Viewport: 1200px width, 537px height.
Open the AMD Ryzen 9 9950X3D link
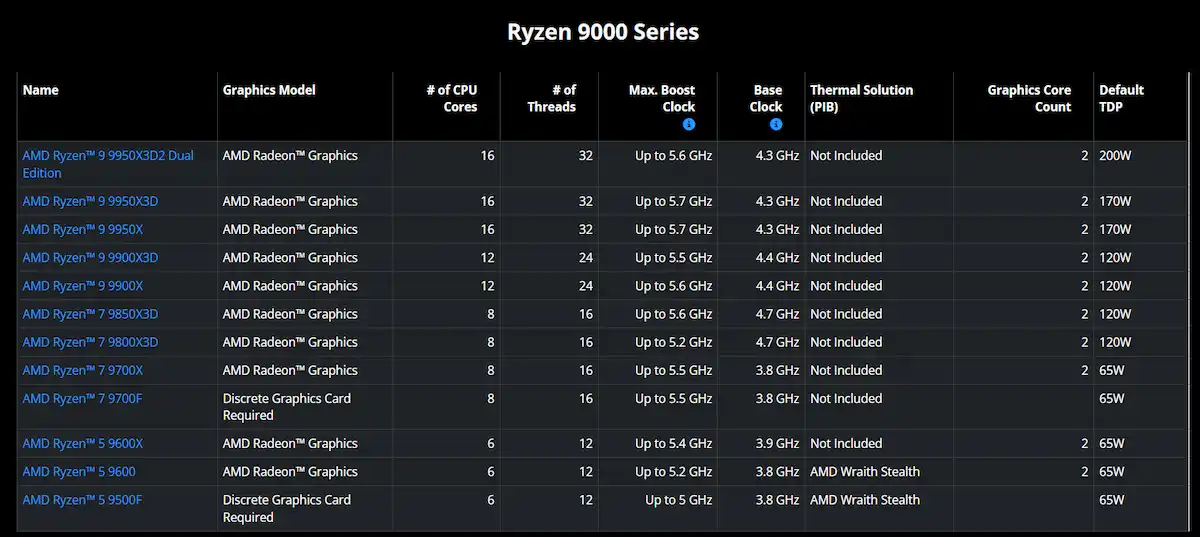[x=90, y=201]
